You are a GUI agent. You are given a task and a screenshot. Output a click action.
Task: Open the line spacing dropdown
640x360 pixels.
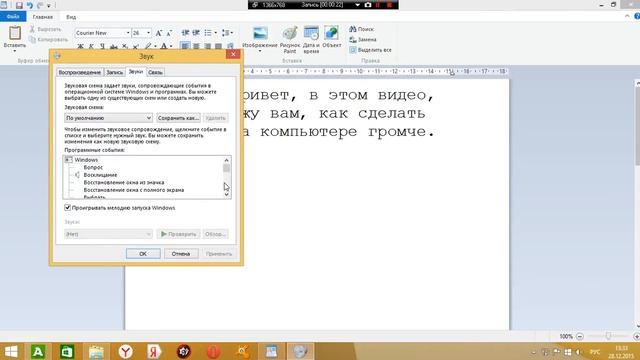227,33
